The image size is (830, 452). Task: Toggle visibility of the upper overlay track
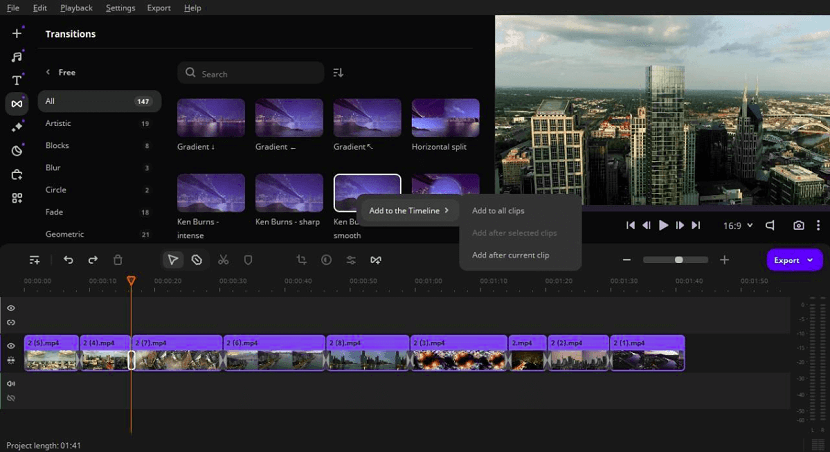[x=11, y=308]
